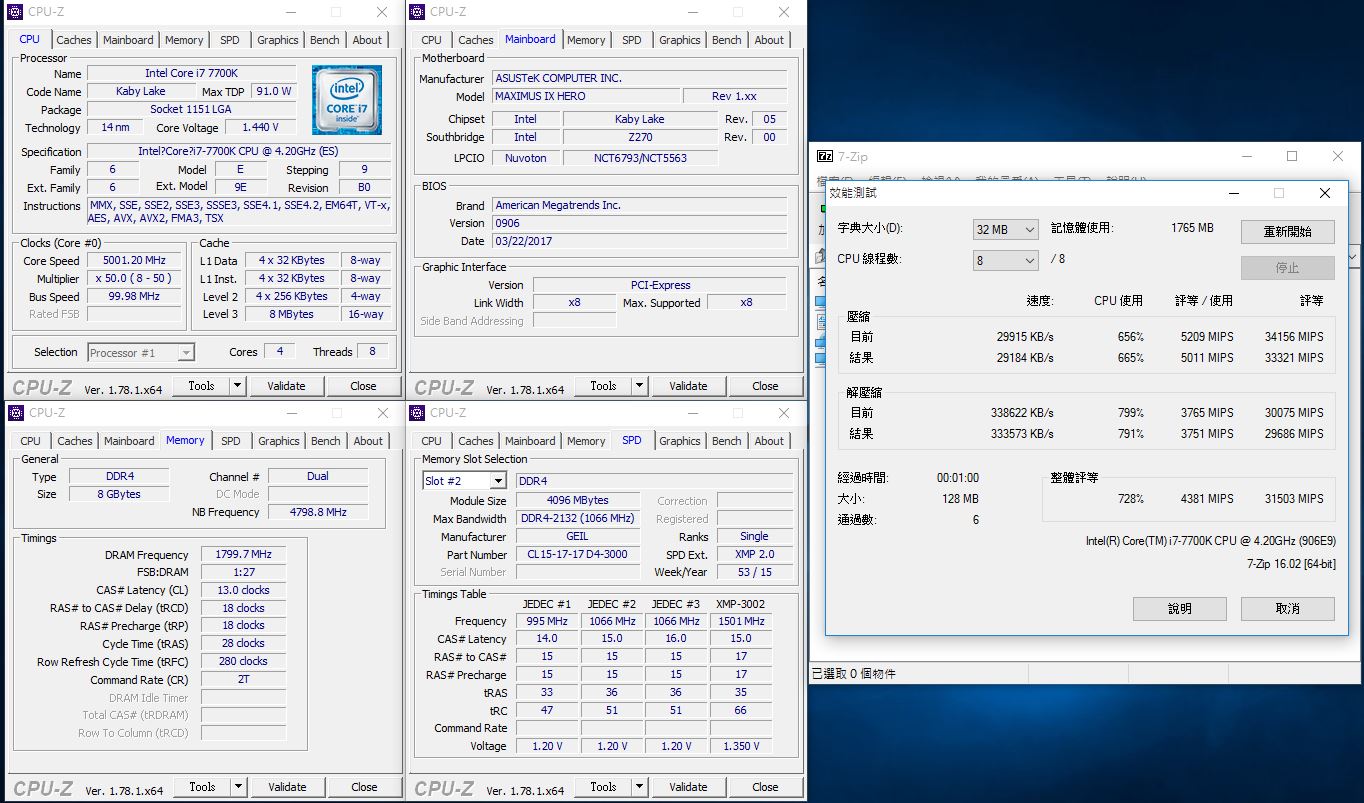Click the Memory Type field DDR4 in the Memory window
This screenshot has height=803, width=1364.
(x=119, y=477)
